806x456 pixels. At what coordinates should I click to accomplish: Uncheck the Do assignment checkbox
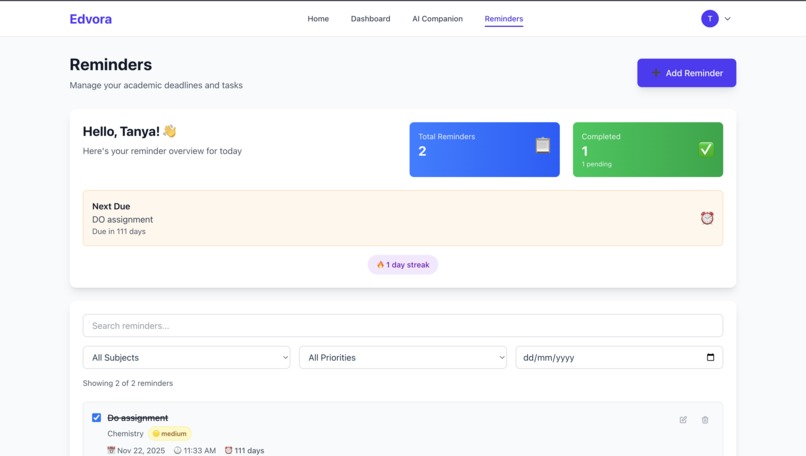[x=96, y=417]
